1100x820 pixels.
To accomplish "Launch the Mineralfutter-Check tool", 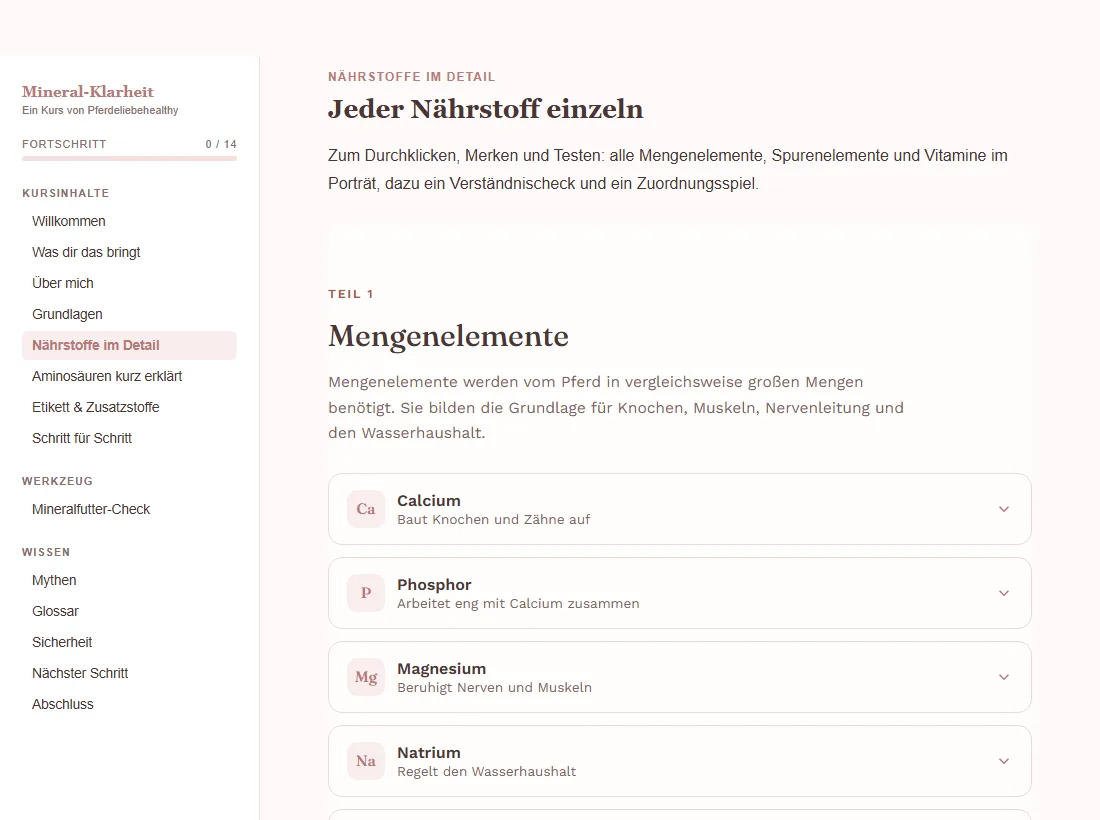I will pos(129,509).
